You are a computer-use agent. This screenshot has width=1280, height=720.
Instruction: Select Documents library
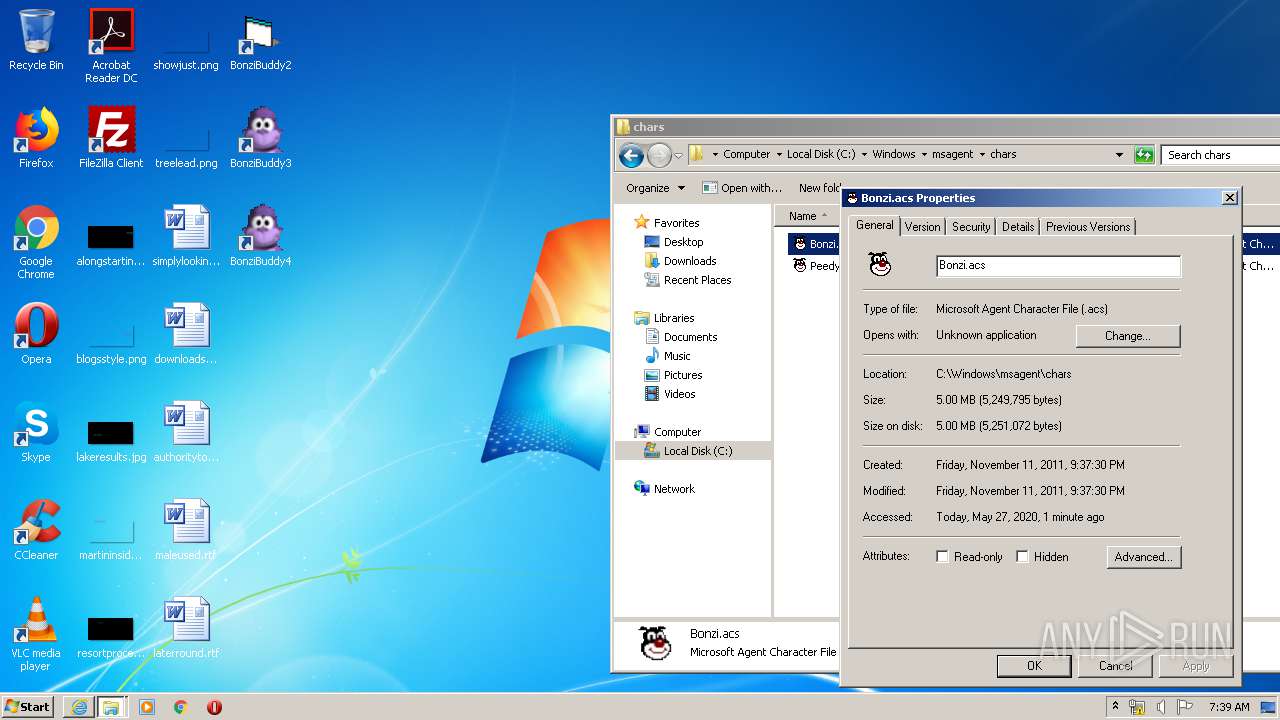681,337
